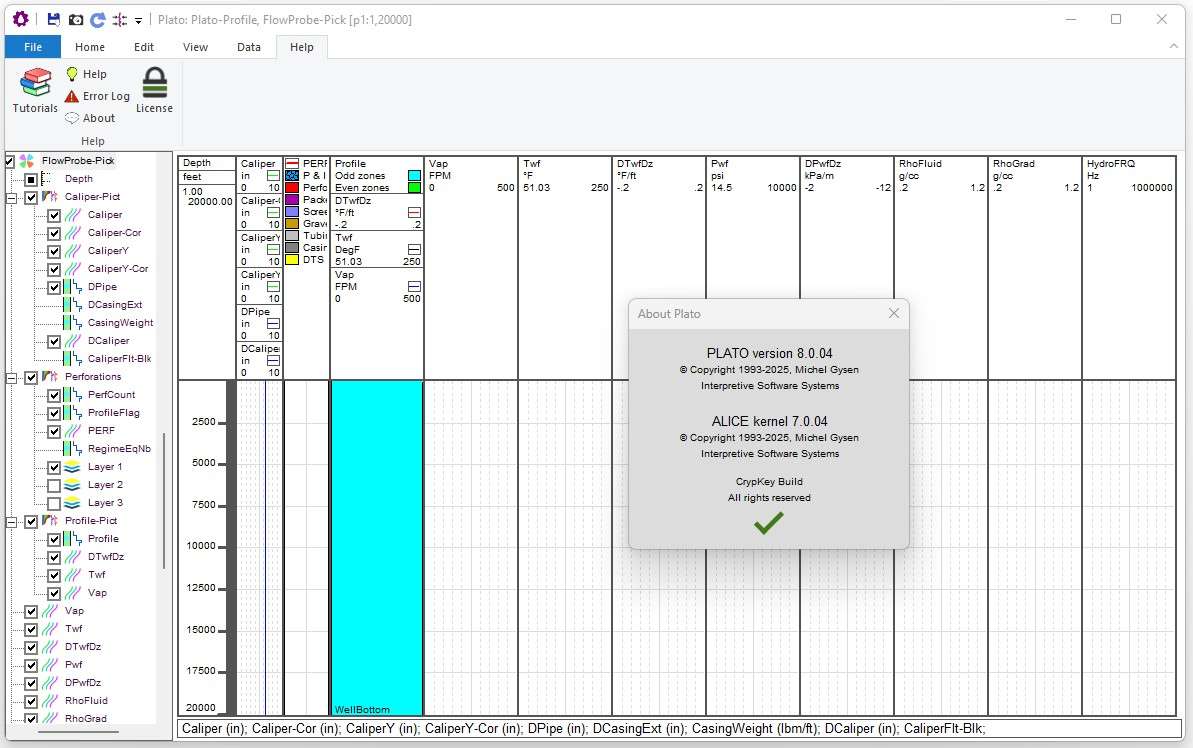
Task: Open the File menu
Action: click(32, 47)
